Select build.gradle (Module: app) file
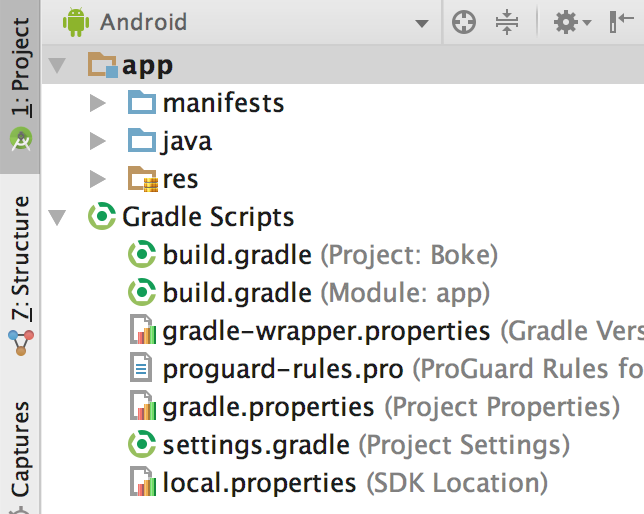Viewport: 644px width, 514px height. click(x=237, y=293)
